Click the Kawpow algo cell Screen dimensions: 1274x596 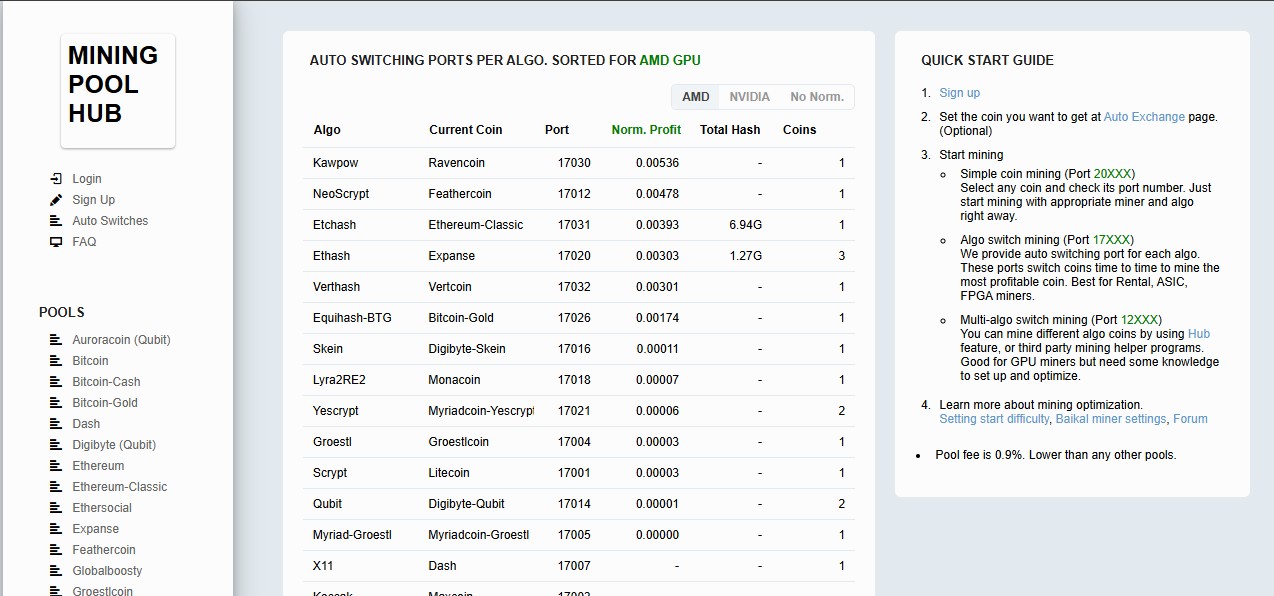(335, 162)
